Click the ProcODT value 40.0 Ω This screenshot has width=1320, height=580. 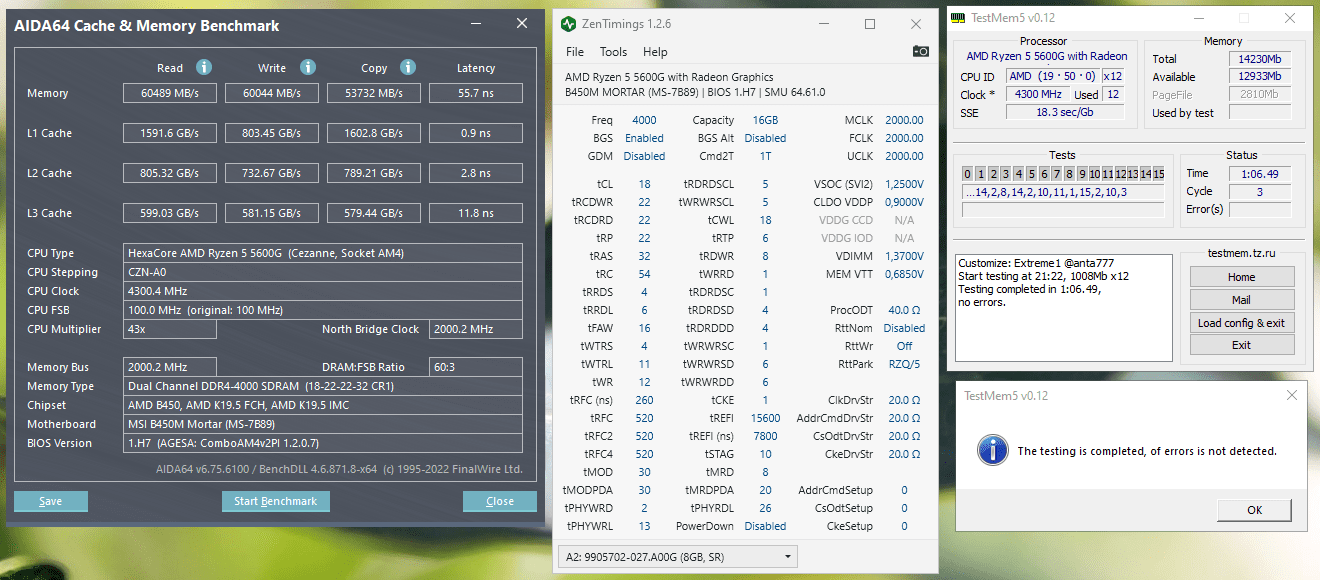tap(905, 310)
